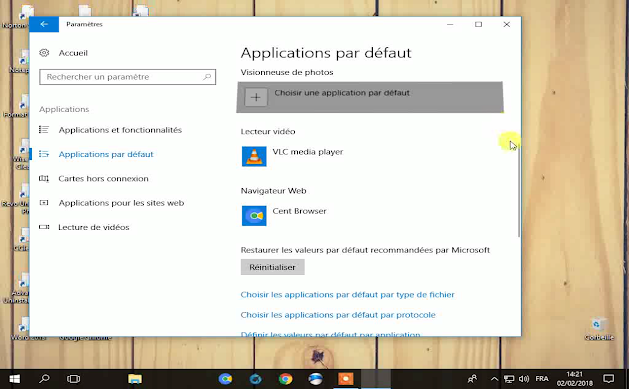The width and height of the screenshot is (629, 389).
Task: Click the Applications par défaut sidebar icon
Action: pos(44,154)
